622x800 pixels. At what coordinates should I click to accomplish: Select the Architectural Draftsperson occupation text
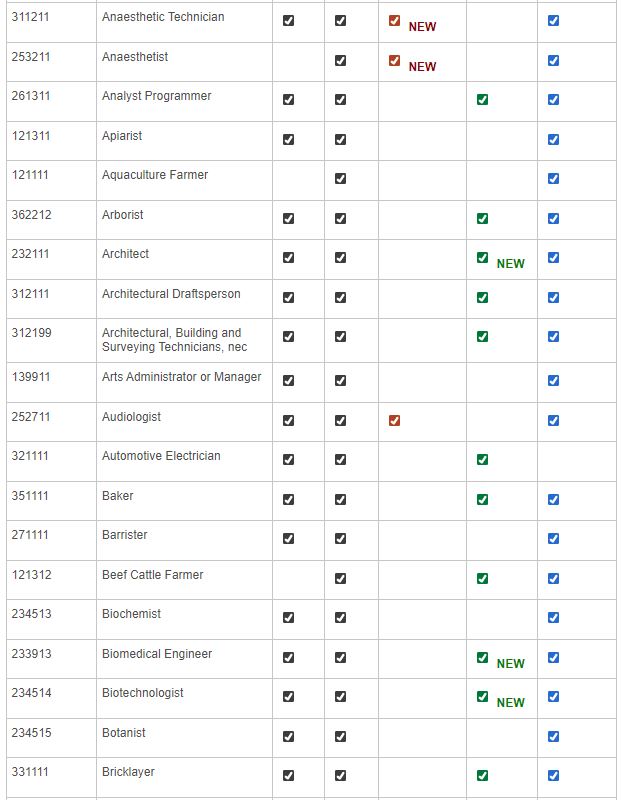coord(171,294)
